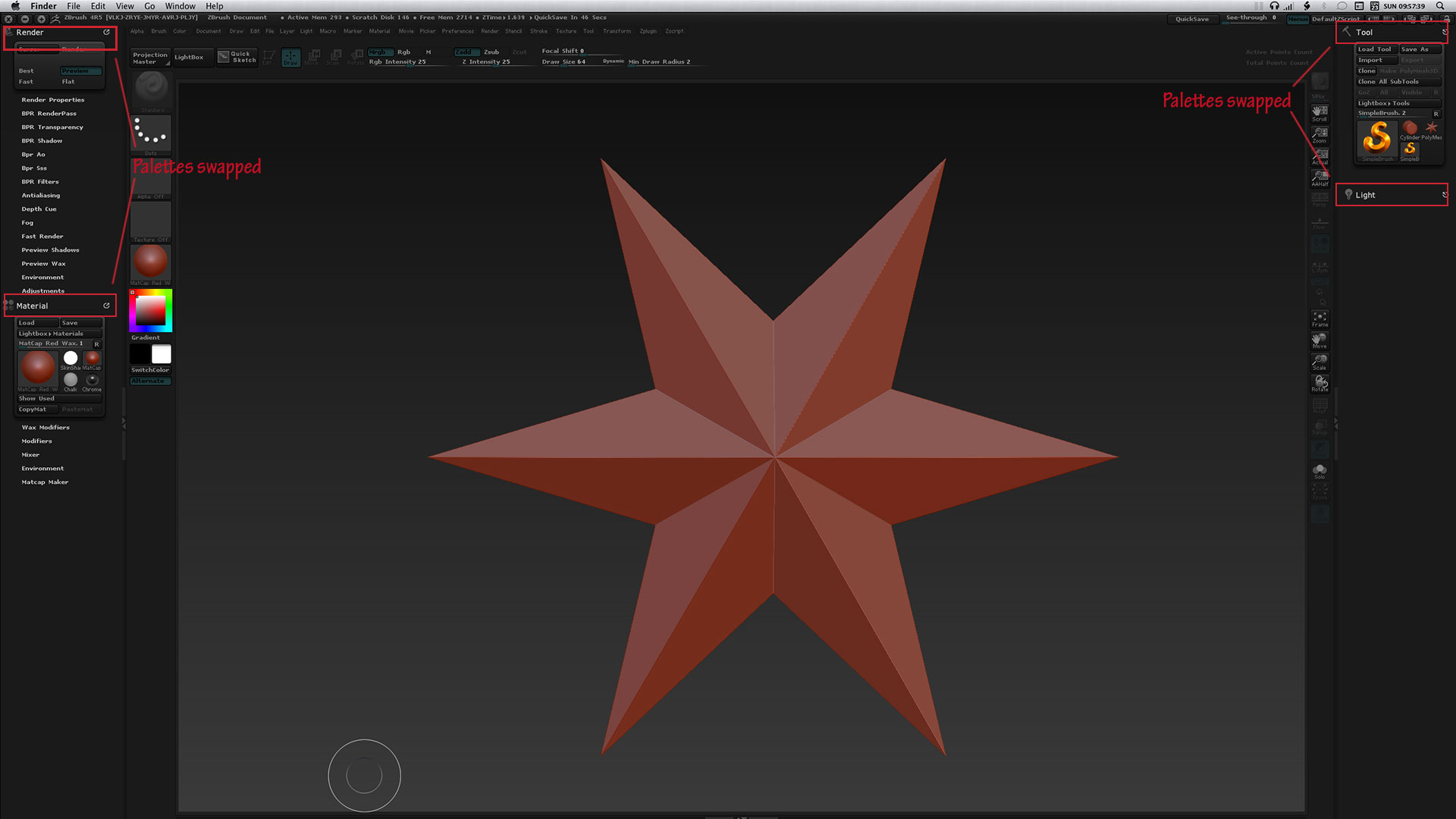Image resolution: width=1456 pixels, height=819 pixels.
Task: Click the AAHalf icon
Action: click(1319, 177)
